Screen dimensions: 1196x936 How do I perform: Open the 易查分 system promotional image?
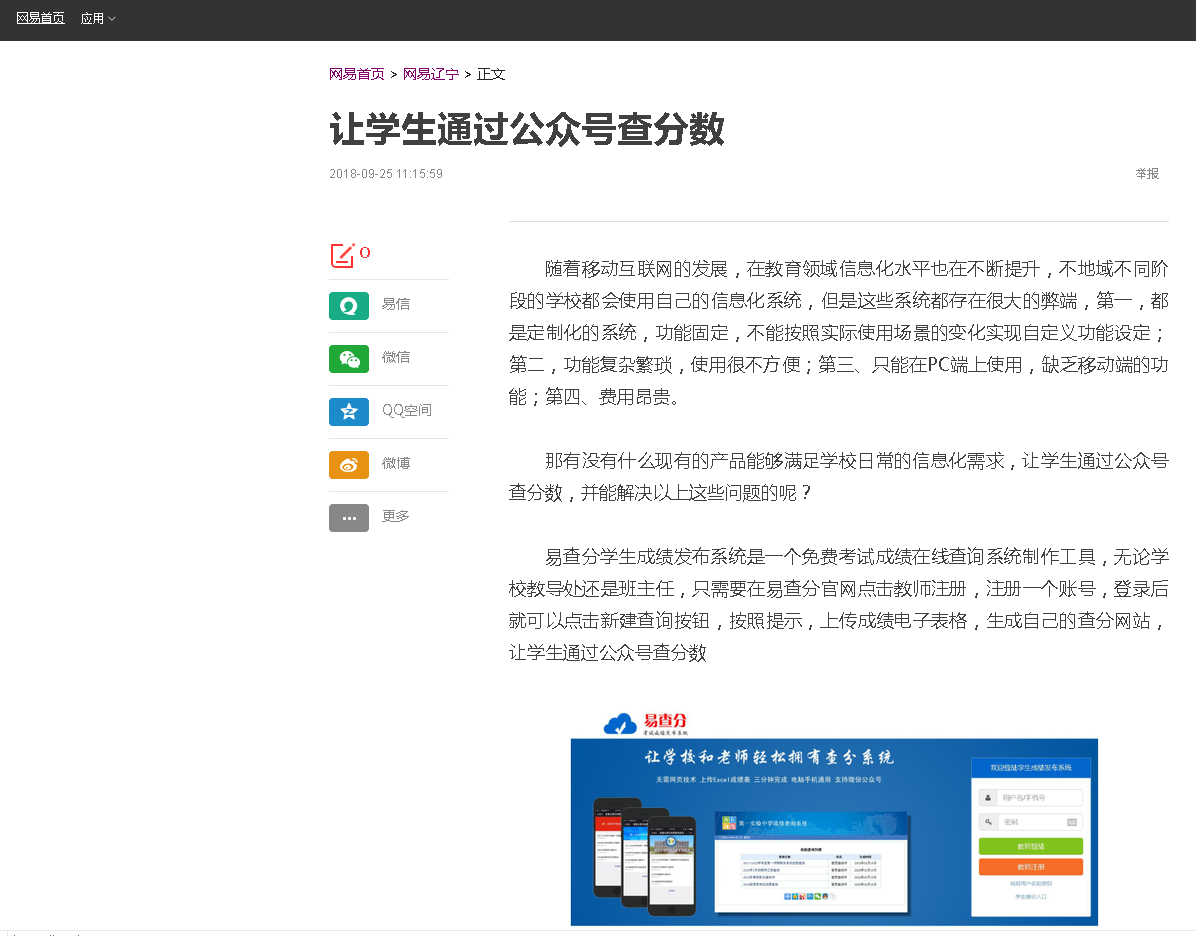point(834,818)
